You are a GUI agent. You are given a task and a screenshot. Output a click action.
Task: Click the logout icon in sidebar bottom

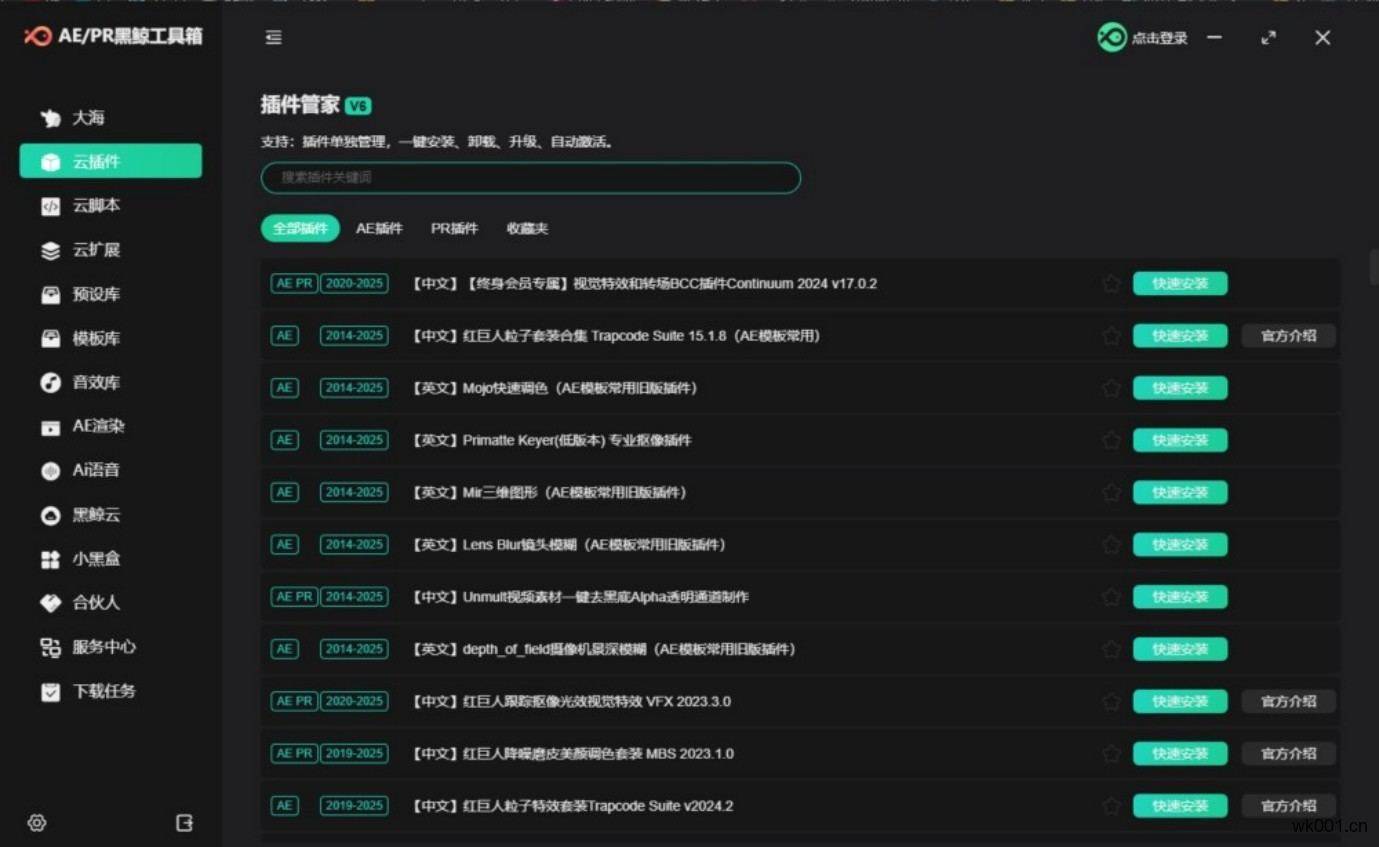pyautogui.click(x=185, y=823)
